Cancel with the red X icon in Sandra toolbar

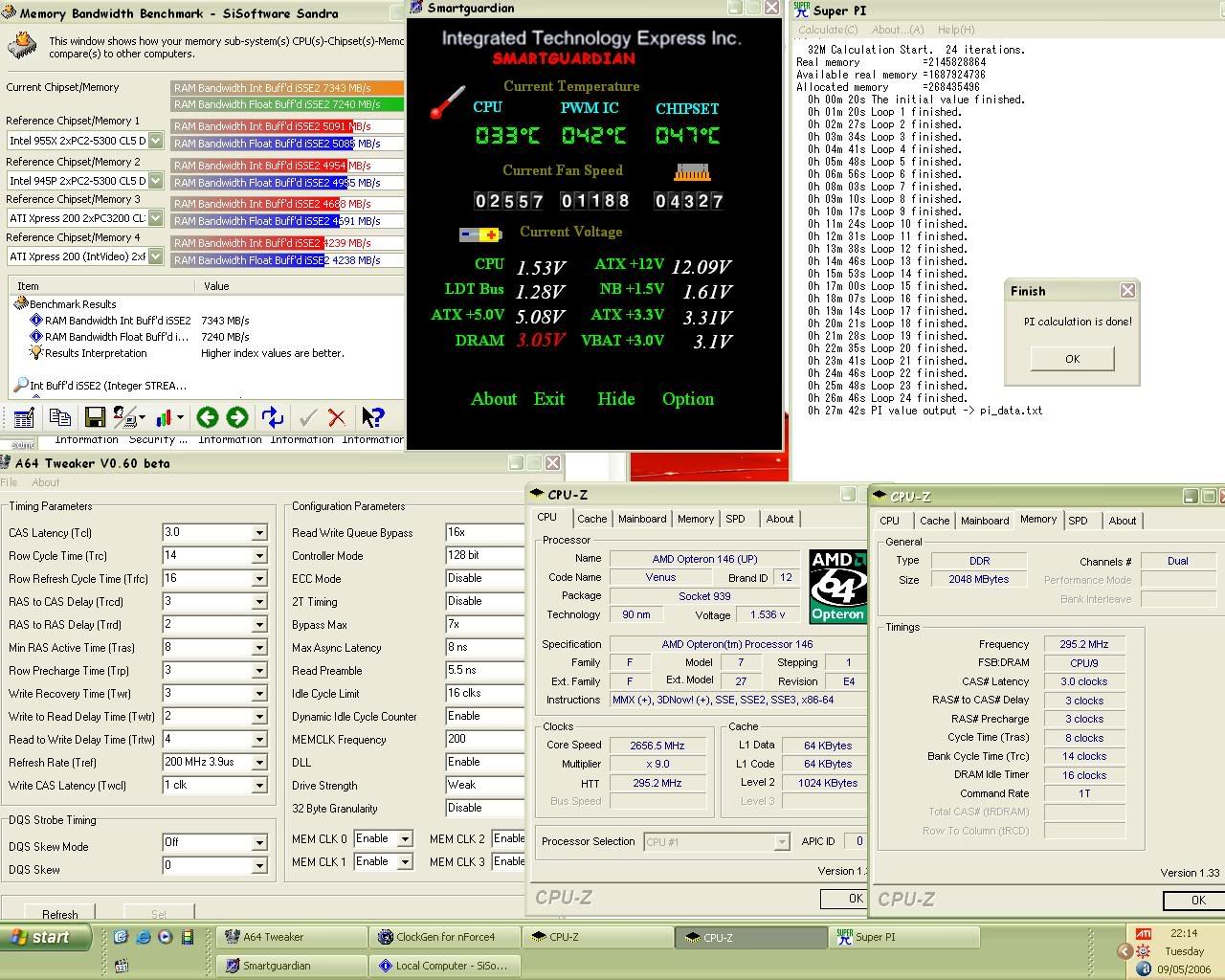point(337,417)
